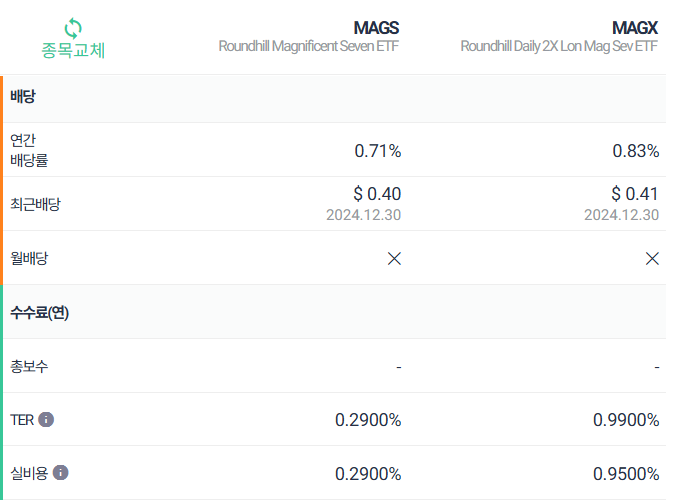The width and height of the screenshot is (682, 500).
Task: Click the 수수료(연) section header
Action: click(40, 312)
